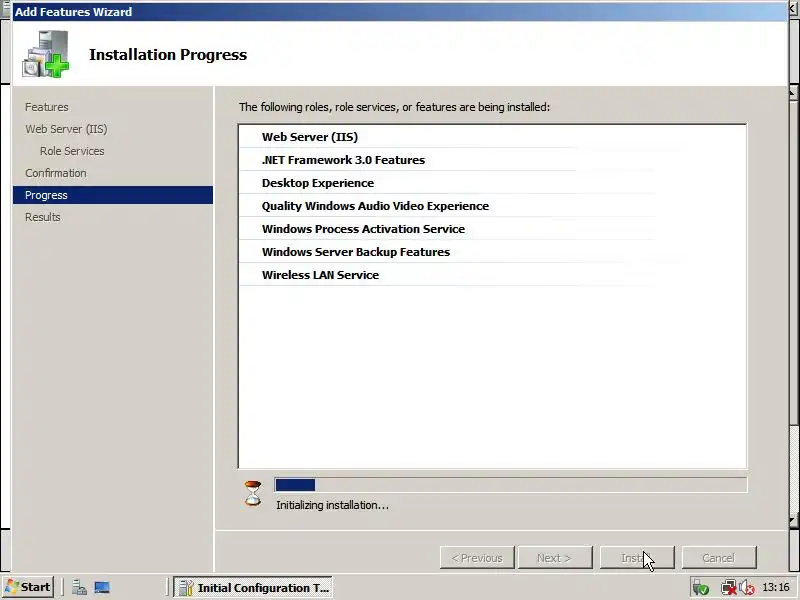Viewport: 800px width, 600px height.
Task: Open the network status tray icon
Action: pyautogui.click(x=728, y=588)
